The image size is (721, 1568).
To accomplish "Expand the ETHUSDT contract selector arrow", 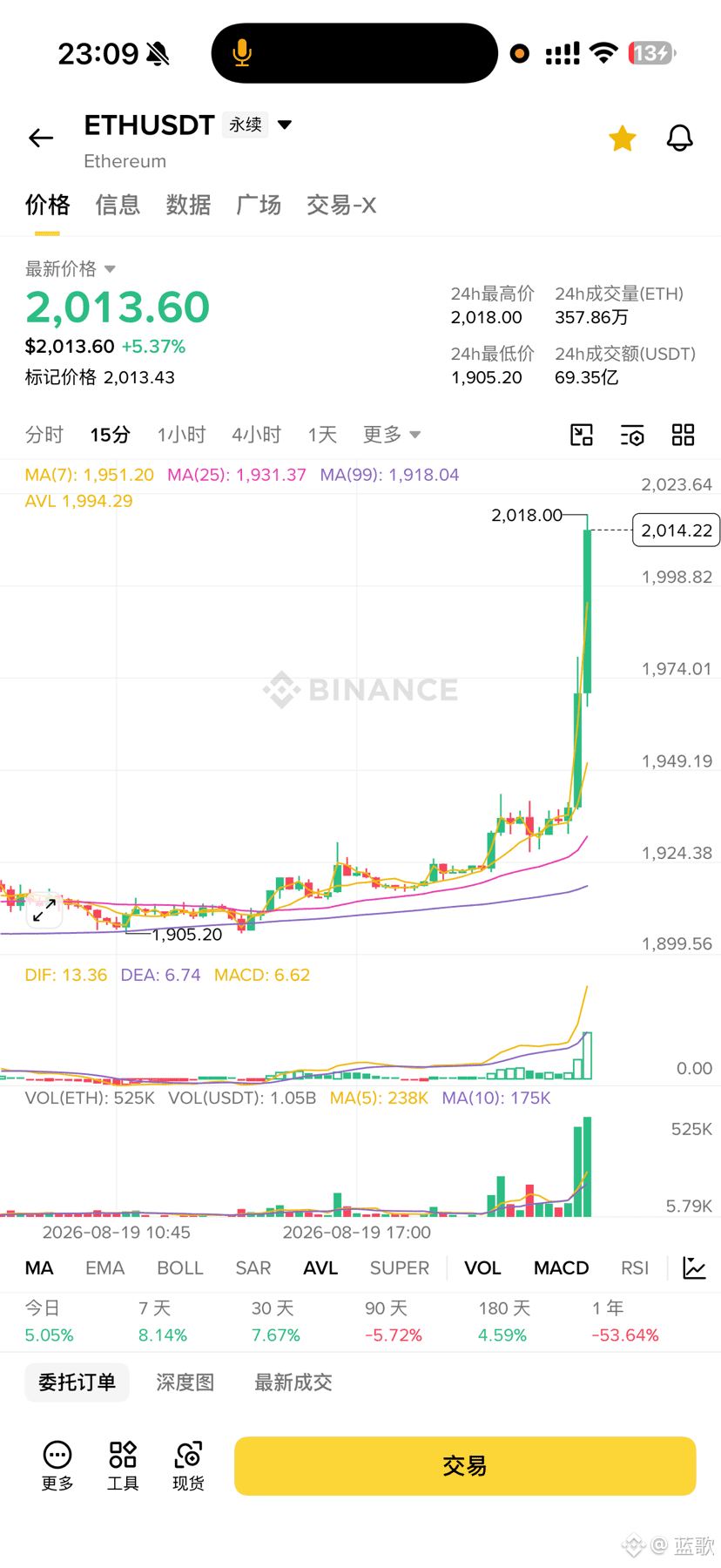I will pyautogui.click(x=285, y=125).
